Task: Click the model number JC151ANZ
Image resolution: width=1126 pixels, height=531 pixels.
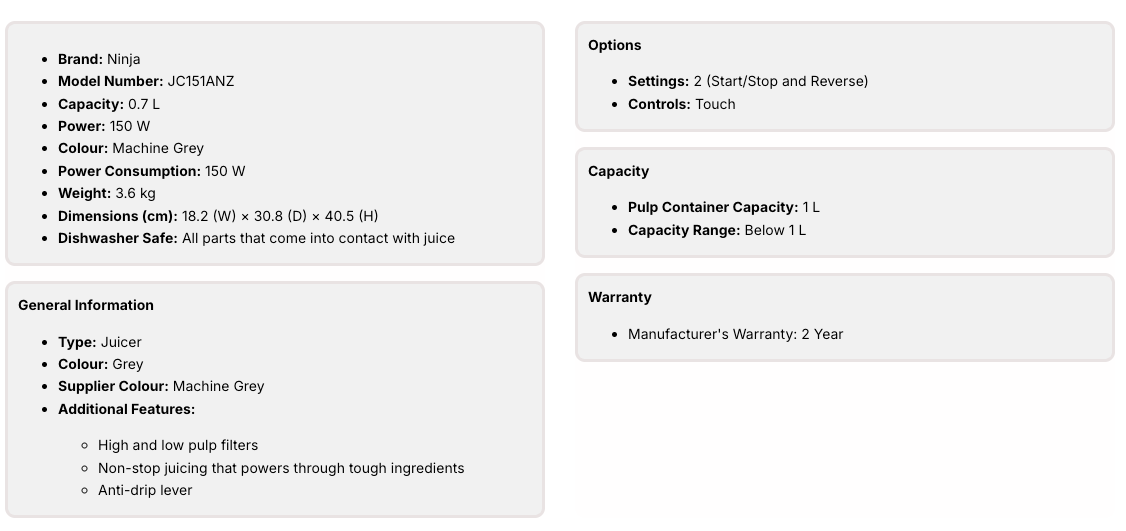Action: [x=200, y=81]
